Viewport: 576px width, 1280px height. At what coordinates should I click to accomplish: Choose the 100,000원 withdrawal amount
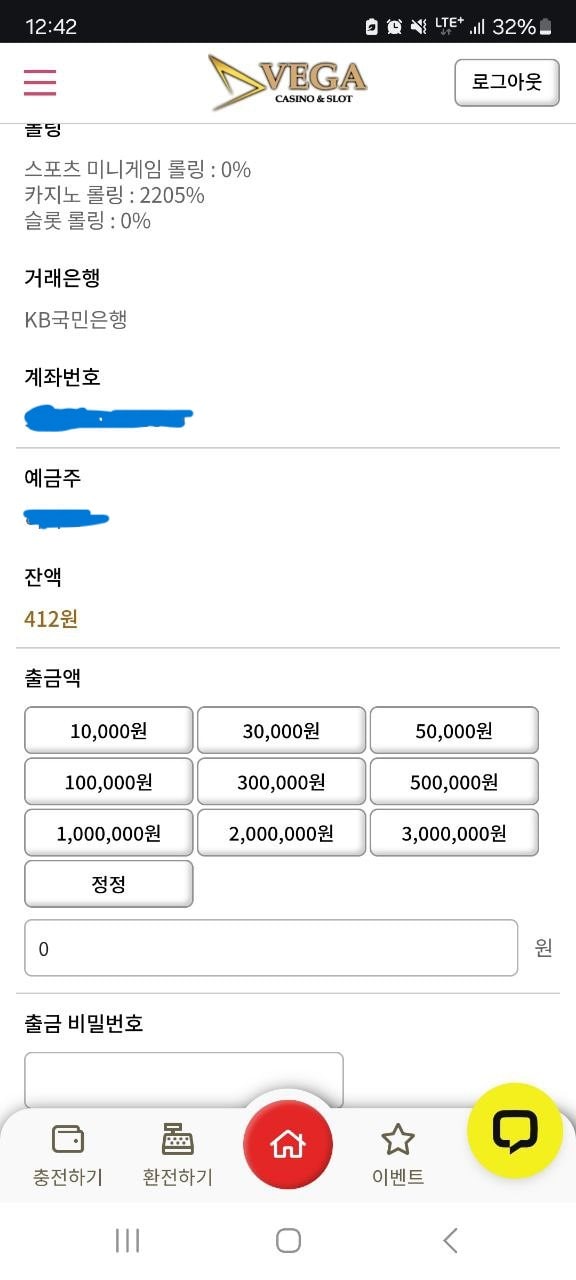108,781
